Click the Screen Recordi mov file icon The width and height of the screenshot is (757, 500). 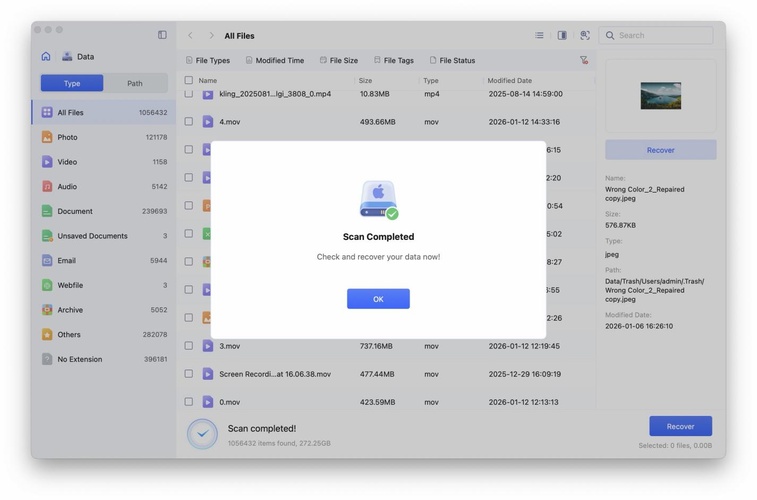pyautogui.click(x=208, y=374)
